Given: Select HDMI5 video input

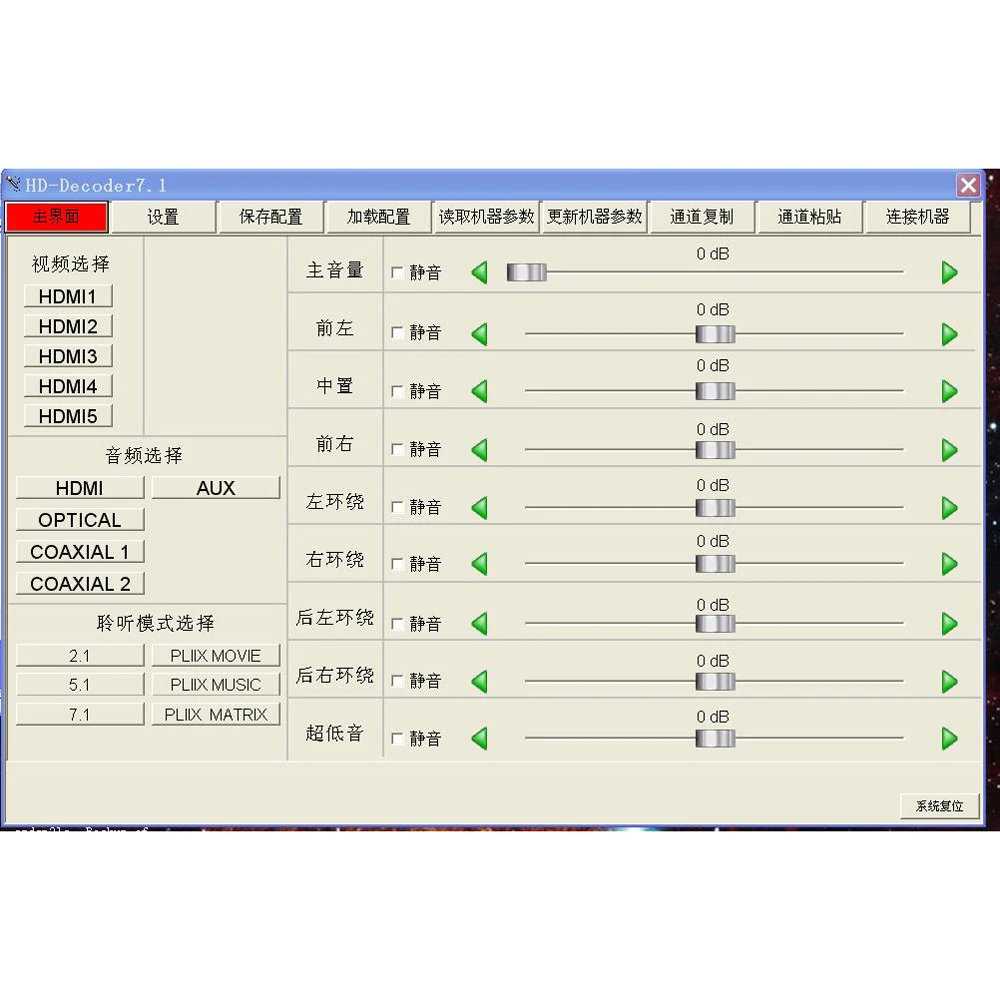Looking at the screenshot, I should [x=68, y=416].
